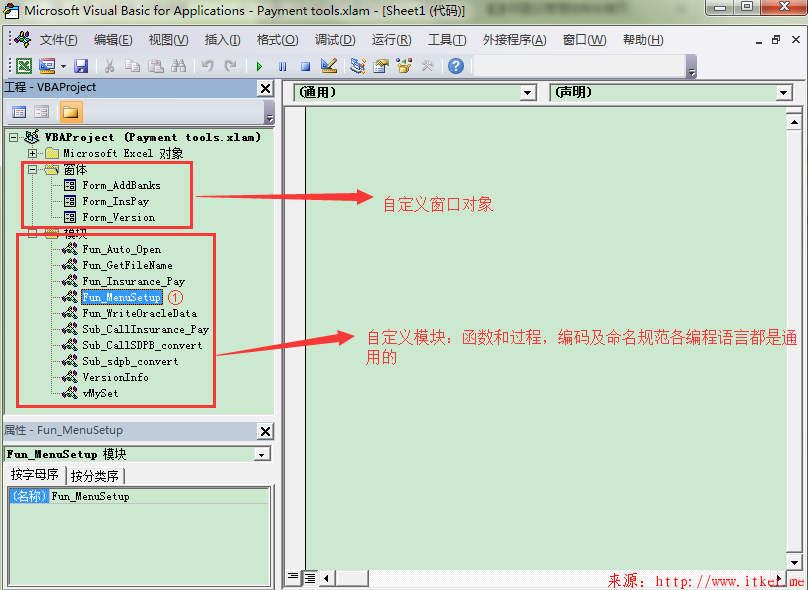Open Find with the binoculars icon
The width and height of the screenshot is (808, 590).
click(179, 66)
